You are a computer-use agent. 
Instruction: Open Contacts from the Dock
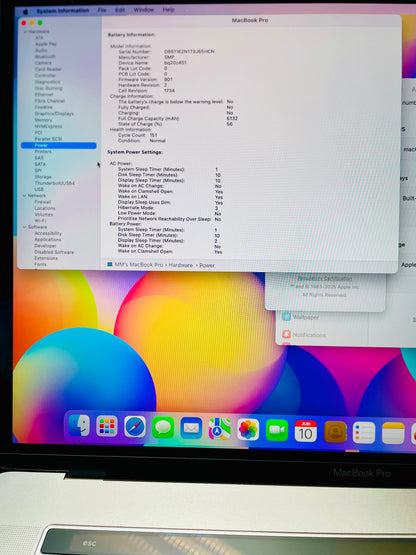[x=335, y=432]
